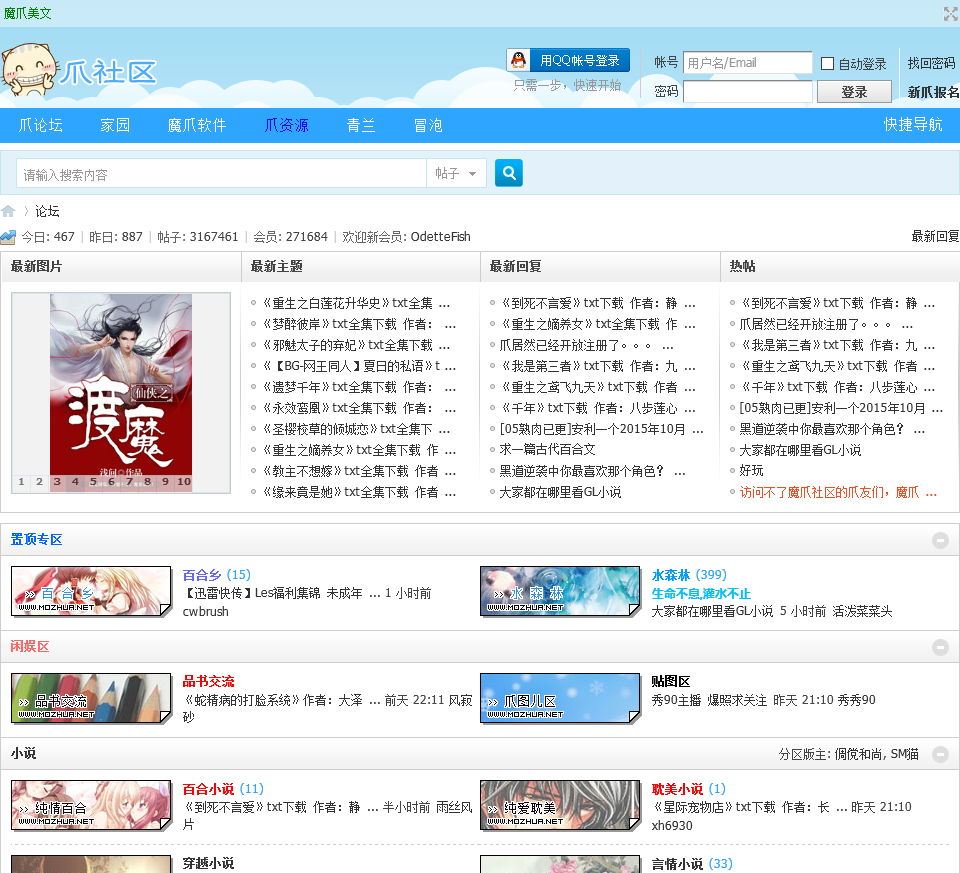960x873 pixels.
Task: Select slide number 5 in the image slideshow
Action: point(93,482)
